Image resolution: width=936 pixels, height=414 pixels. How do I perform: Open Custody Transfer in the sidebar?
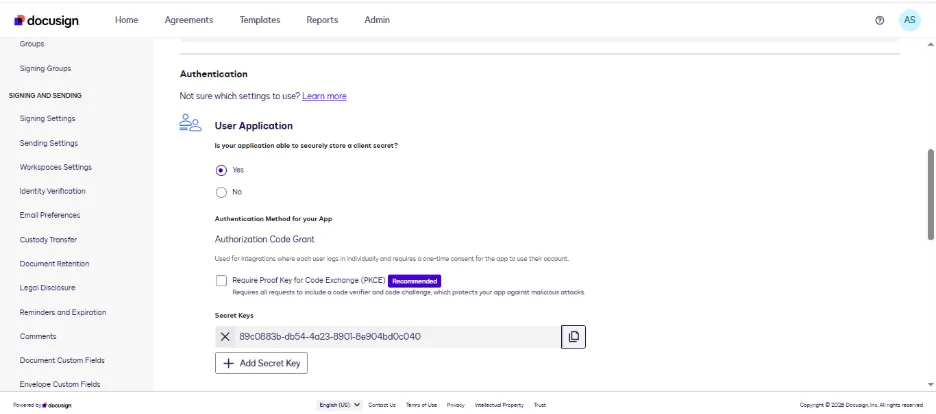pyautogui.click(x=48, y=240)
